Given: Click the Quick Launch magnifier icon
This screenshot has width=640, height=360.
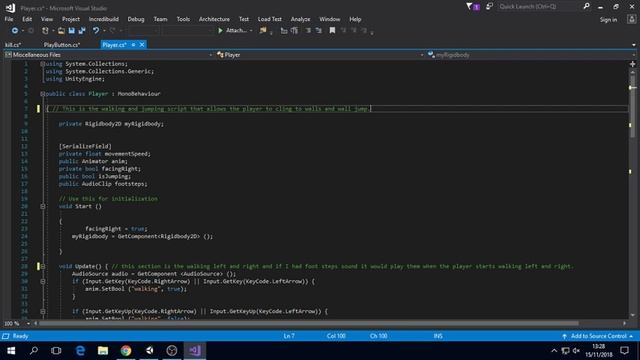Looking at the screenshot, I should tap(587, 7).
